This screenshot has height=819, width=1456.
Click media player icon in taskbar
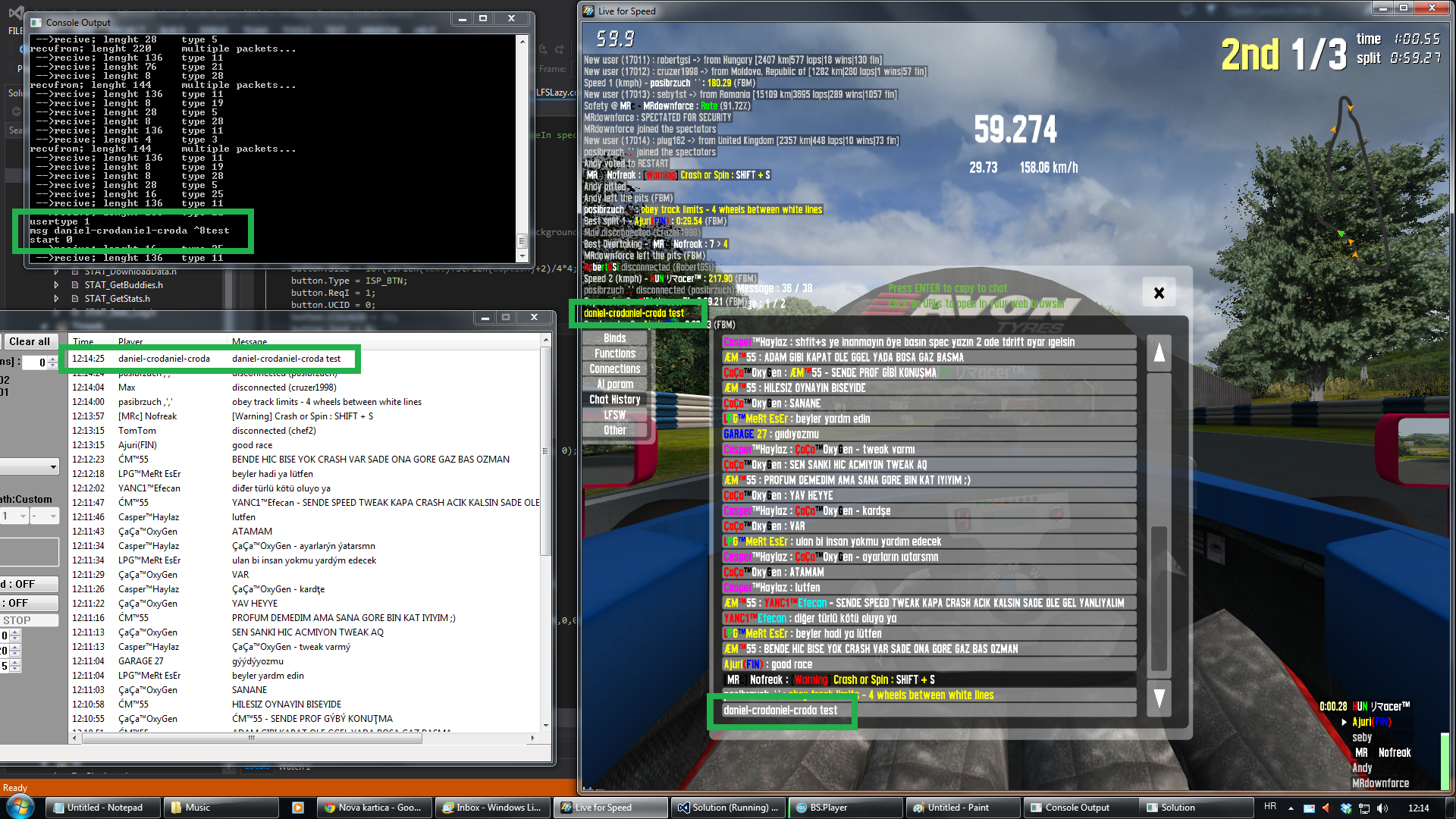(297, 808)
